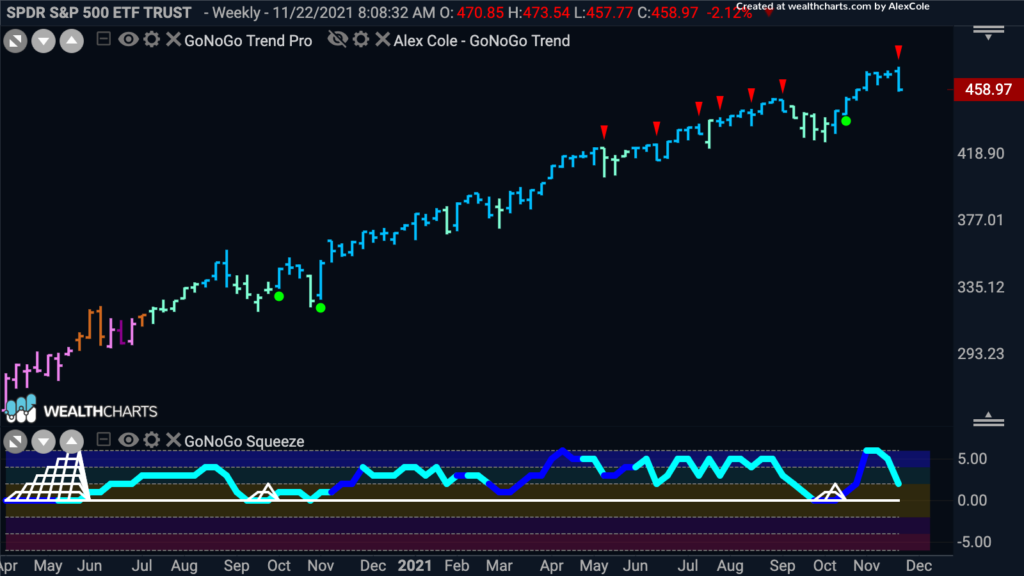Screen dimensions: 1024x576
Task: Maximize the GoNoGo Squeeze pane
Action: 15,441
